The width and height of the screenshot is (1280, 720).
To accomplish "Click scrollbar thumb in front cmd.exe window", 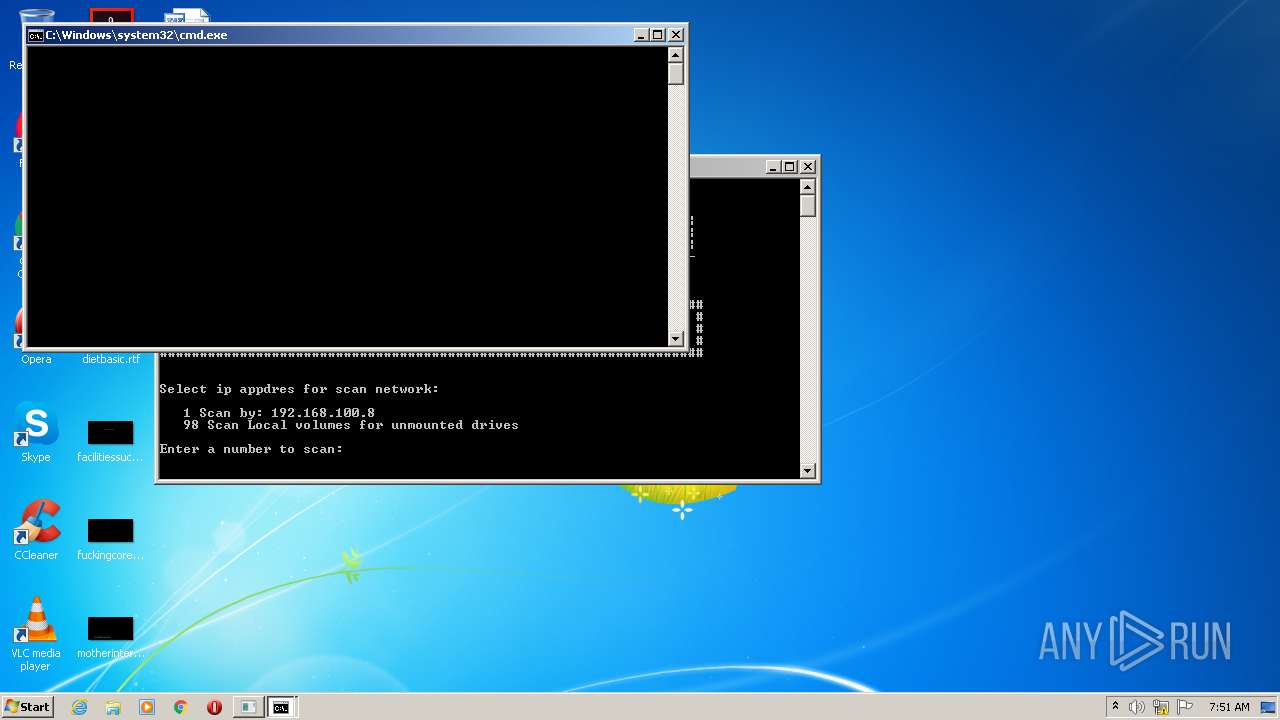I will tap(676, 74).
